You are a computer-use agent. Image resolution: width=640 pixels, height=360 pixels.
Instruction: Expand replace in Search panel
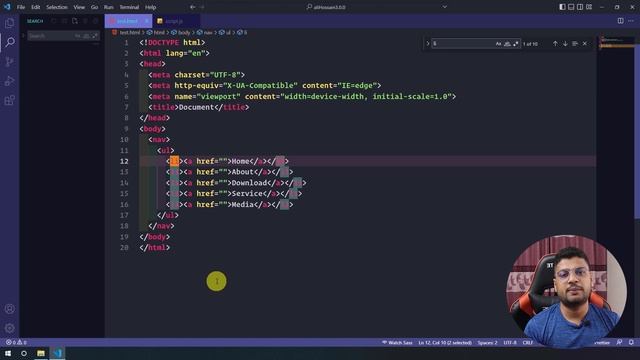[x=23, y=36]
